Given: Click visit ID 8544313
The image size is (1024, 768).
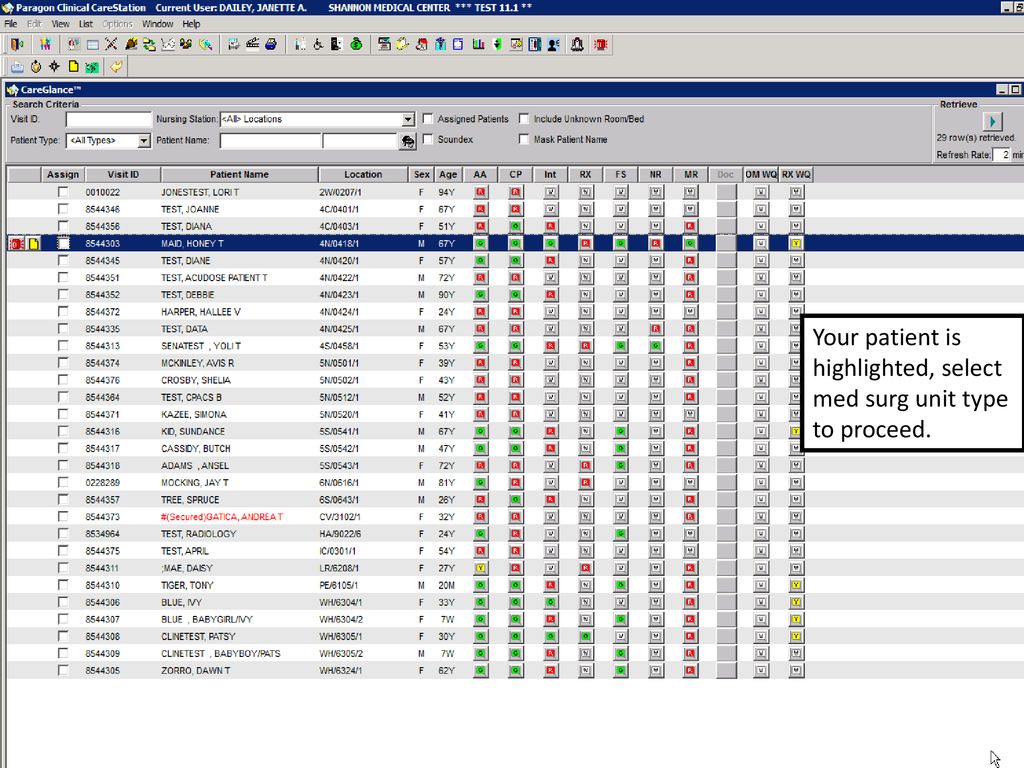Looking at the screenshot, I should click(103, 346).
